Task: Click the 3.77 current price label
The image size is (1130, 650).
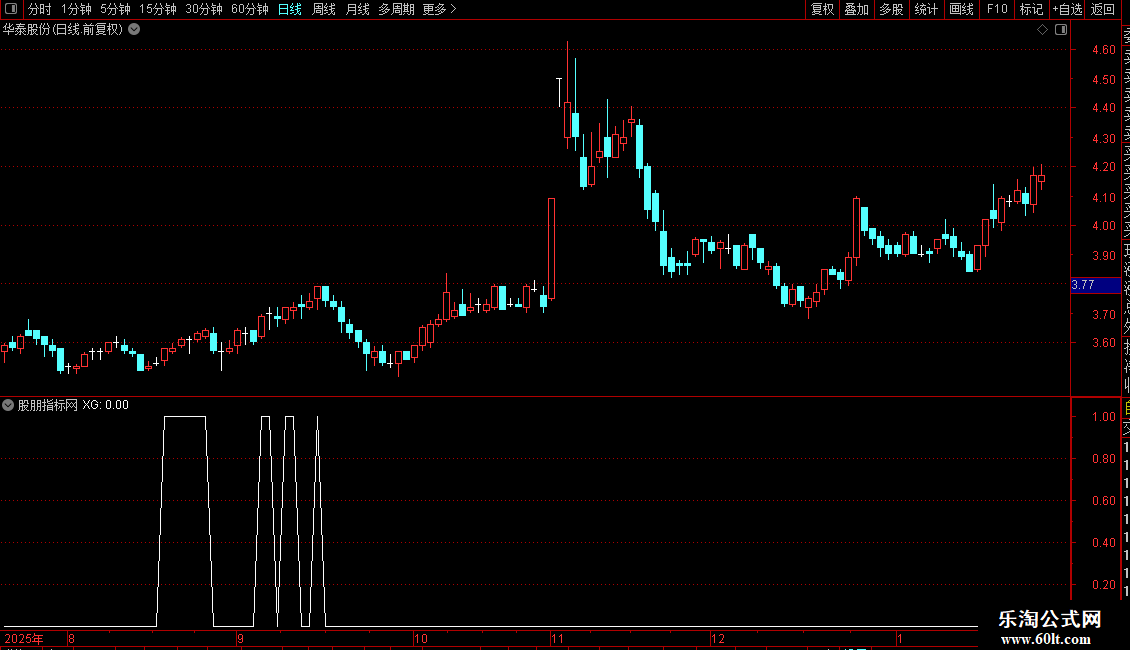Action: (x=1095, y=285)
